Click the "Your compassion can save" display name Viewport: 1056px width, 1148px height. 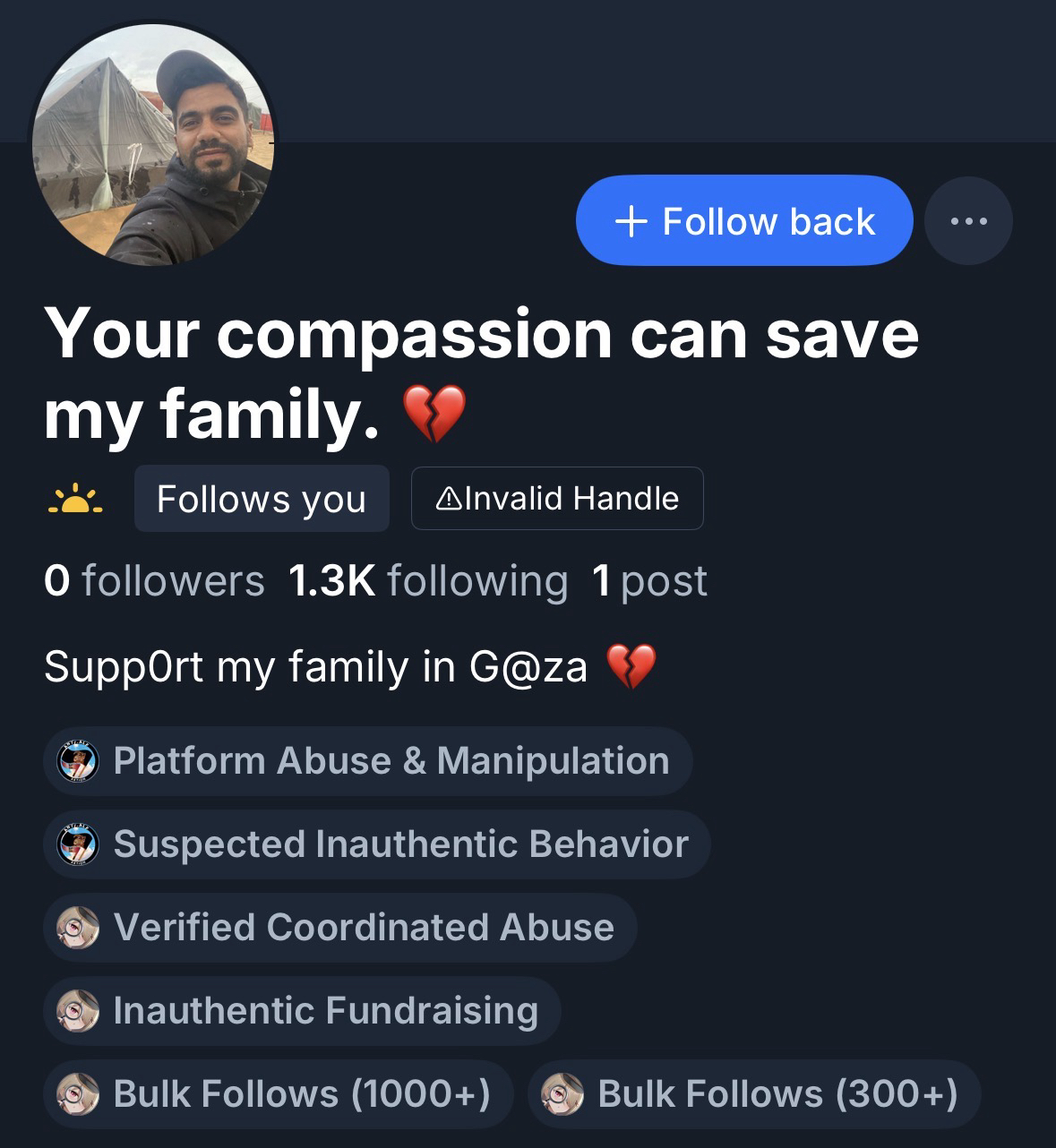481,333
